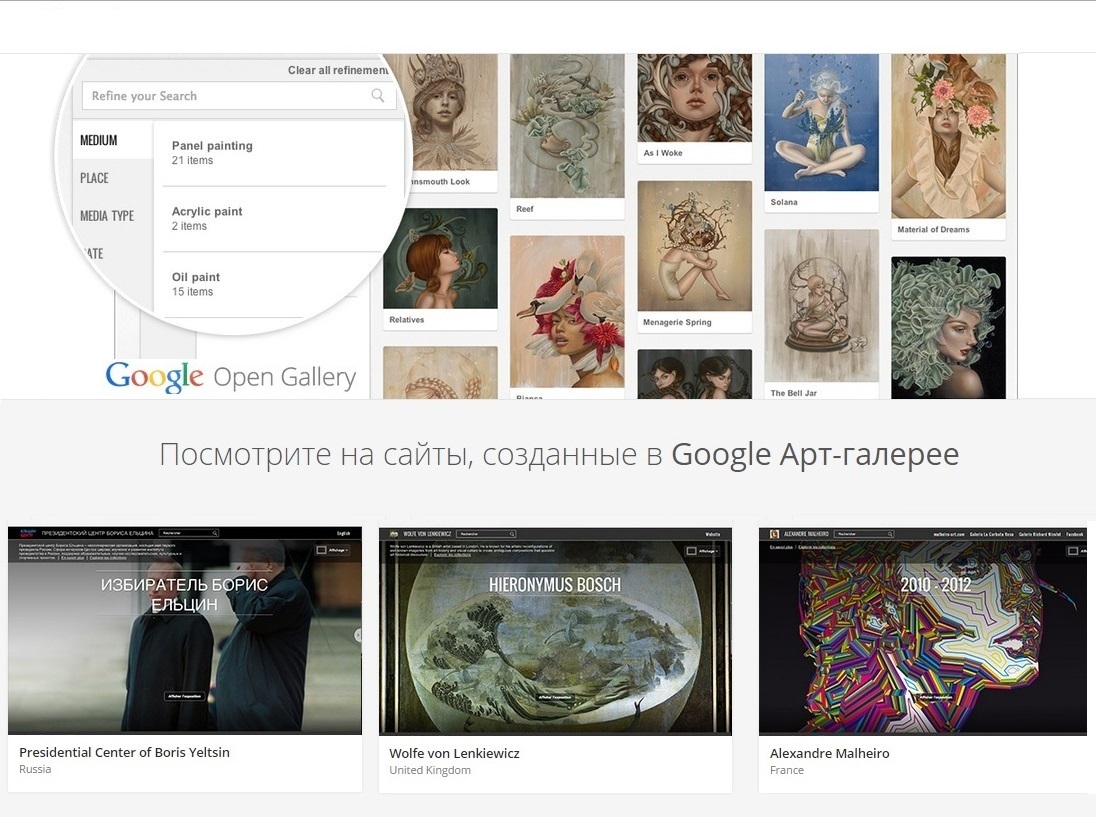Click the 'As I Woke' caption

(x=663, y=153)
